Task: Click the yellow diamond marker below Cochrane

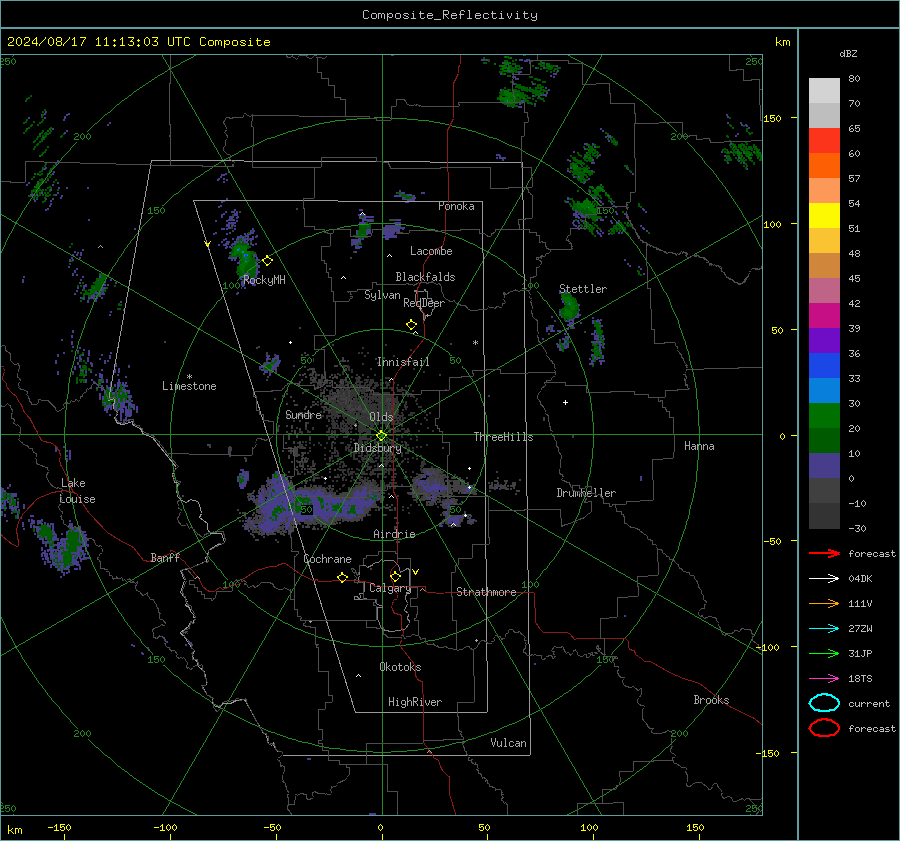Action: (343, 577)
